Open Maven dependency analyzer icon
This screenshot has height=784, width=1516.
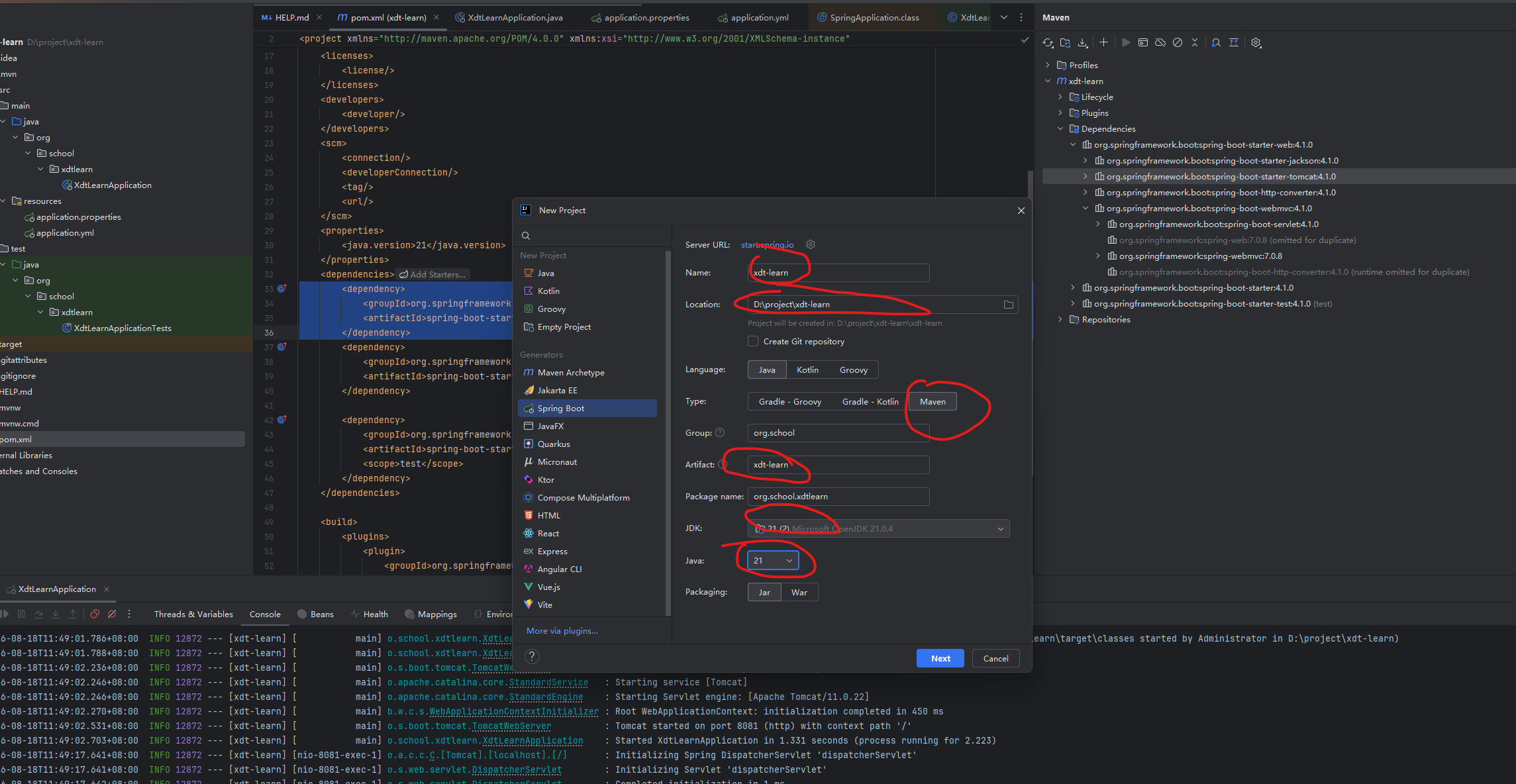(x=1216, y=42)
